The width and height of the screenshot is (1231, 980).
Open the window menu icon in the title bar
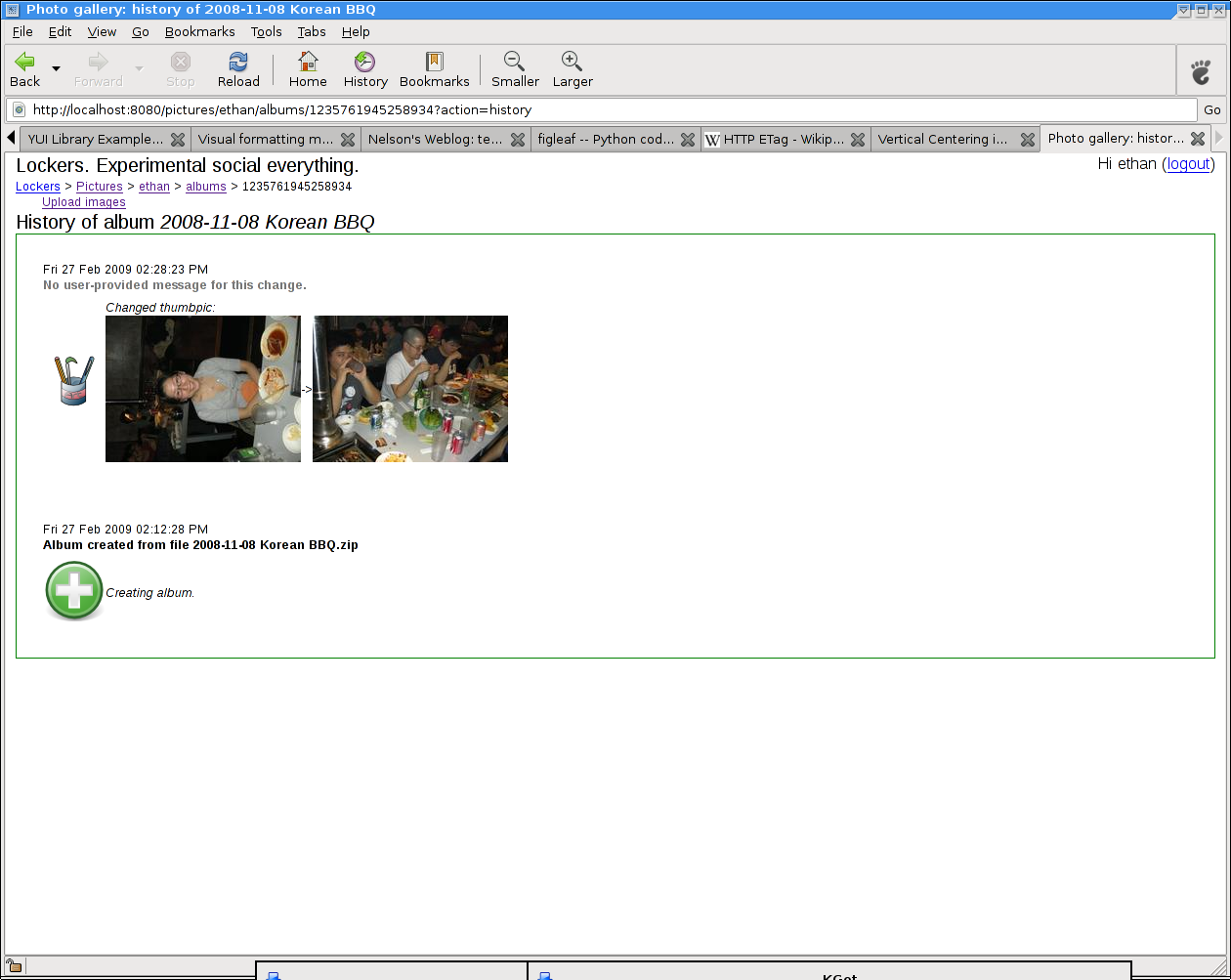[11, 10]
